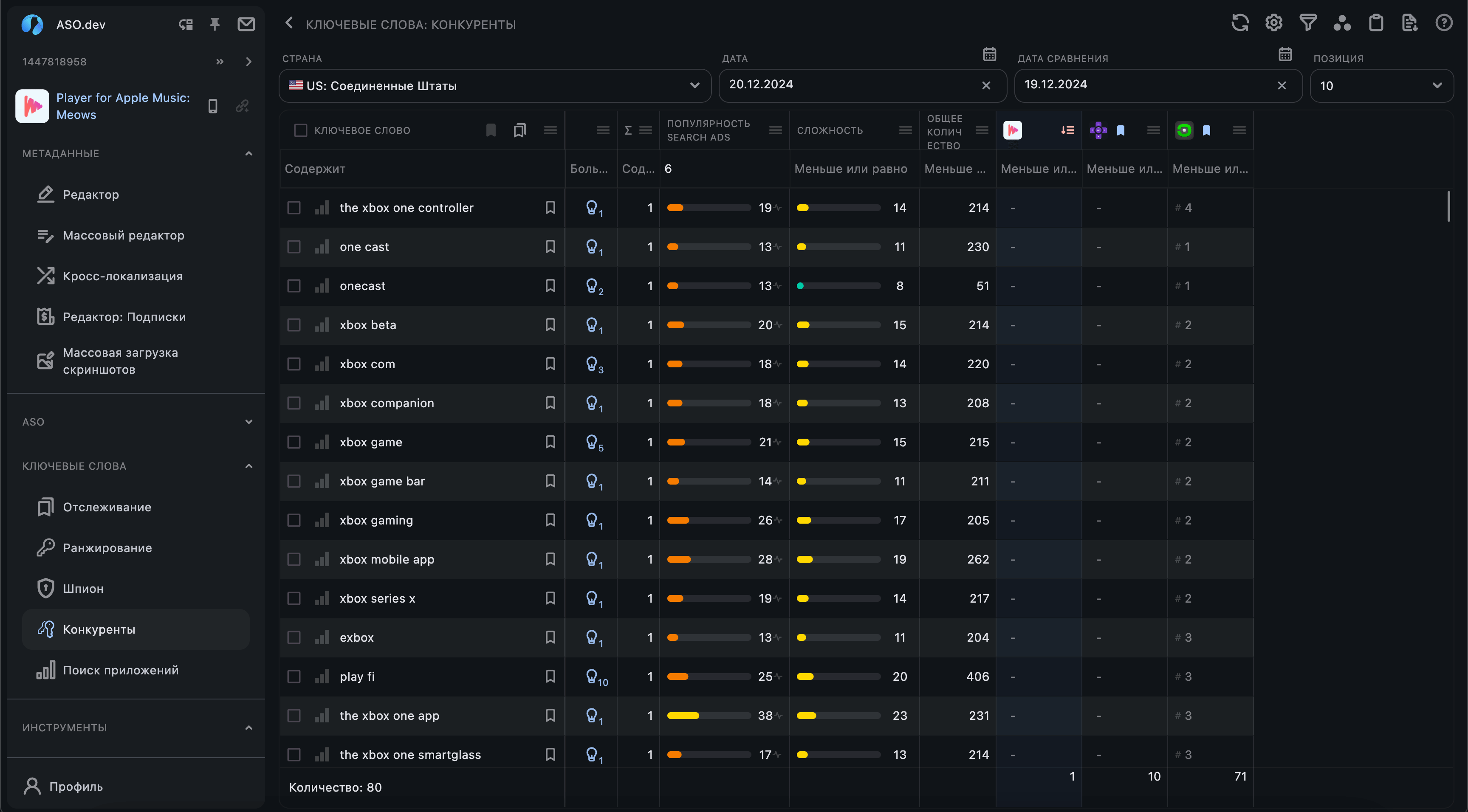1468x812 pixels.
Task: Check the box for 'the xbox one smartglass'
Action: click(x=294, y=754)
